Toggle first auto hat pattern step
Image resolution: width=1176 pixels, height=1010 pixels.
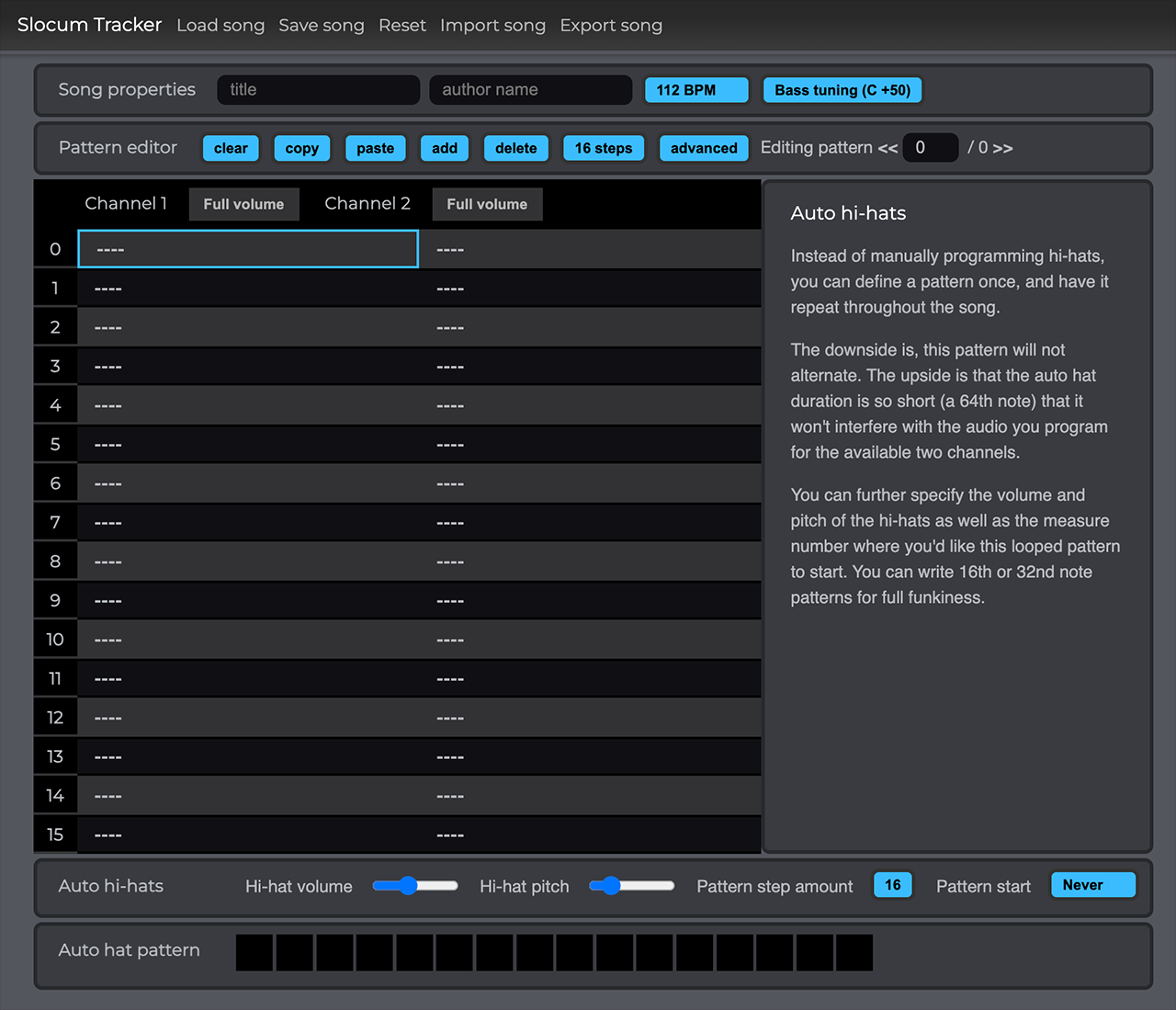point(254,953)
